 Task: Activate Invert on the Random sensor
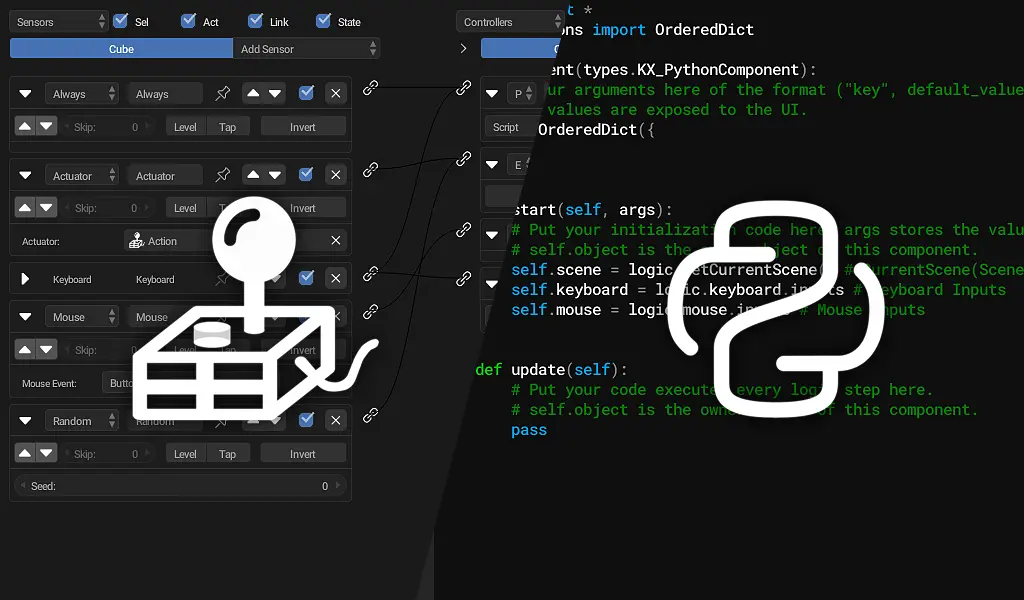(303, 453)
